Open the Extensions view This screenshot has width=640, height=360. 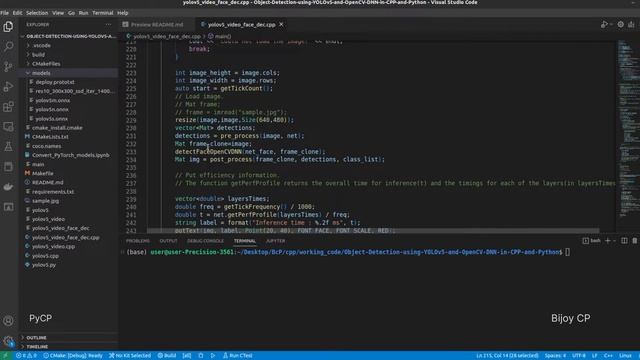click(8, 107)
